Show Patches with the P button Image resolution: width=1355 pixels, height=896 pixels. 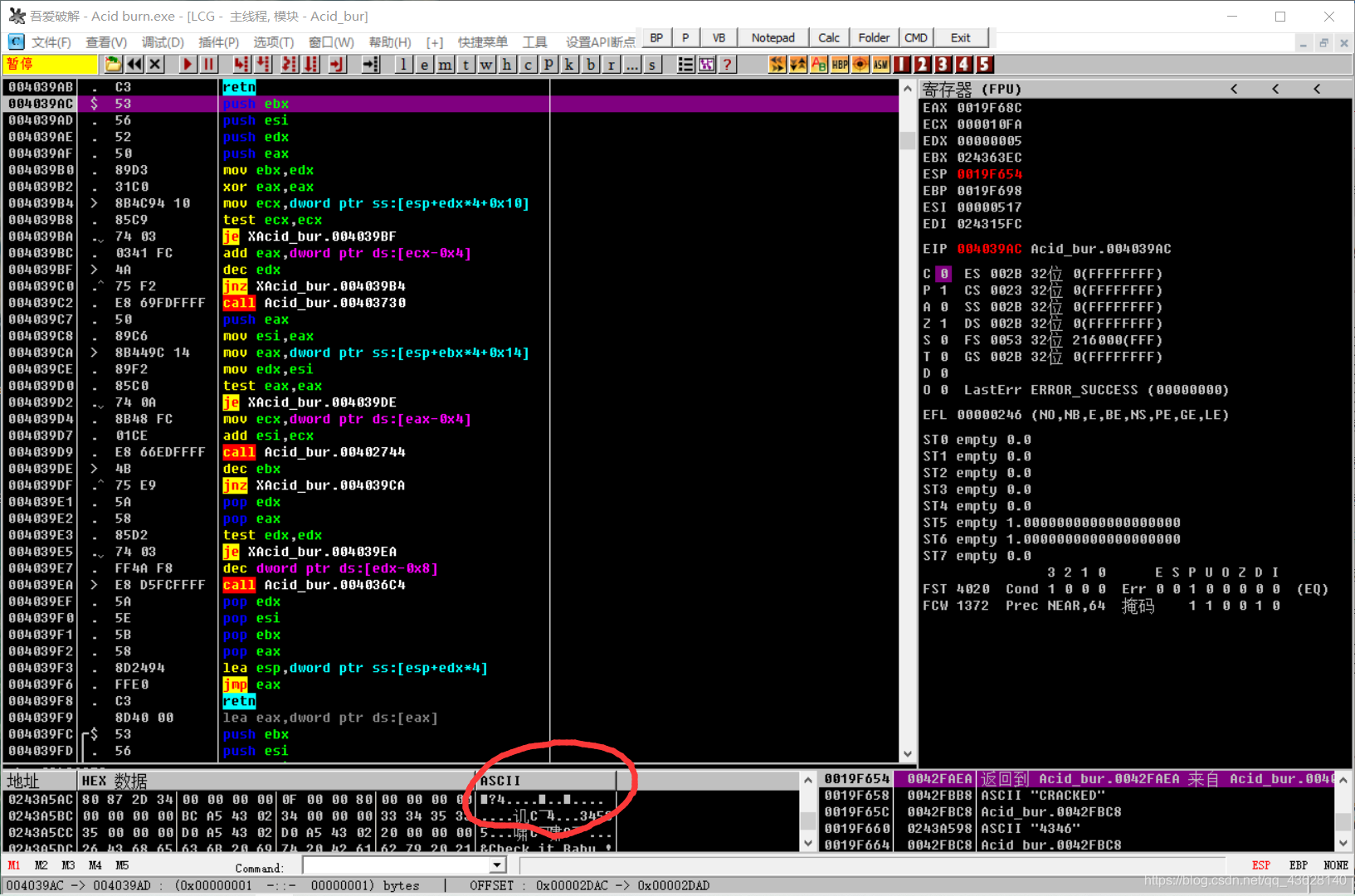[x=548, y=64]
